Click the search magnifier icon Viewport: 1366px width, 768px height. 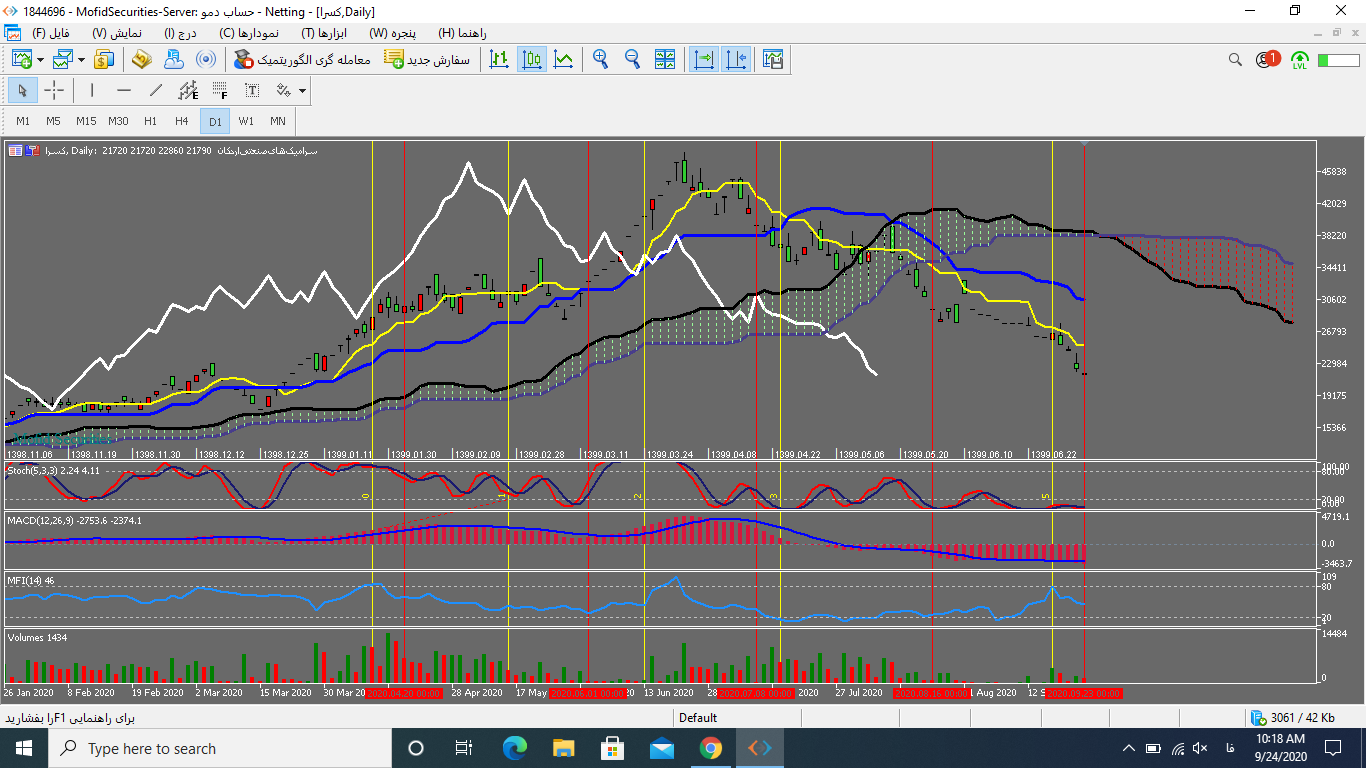click(x=1236, y=60)
